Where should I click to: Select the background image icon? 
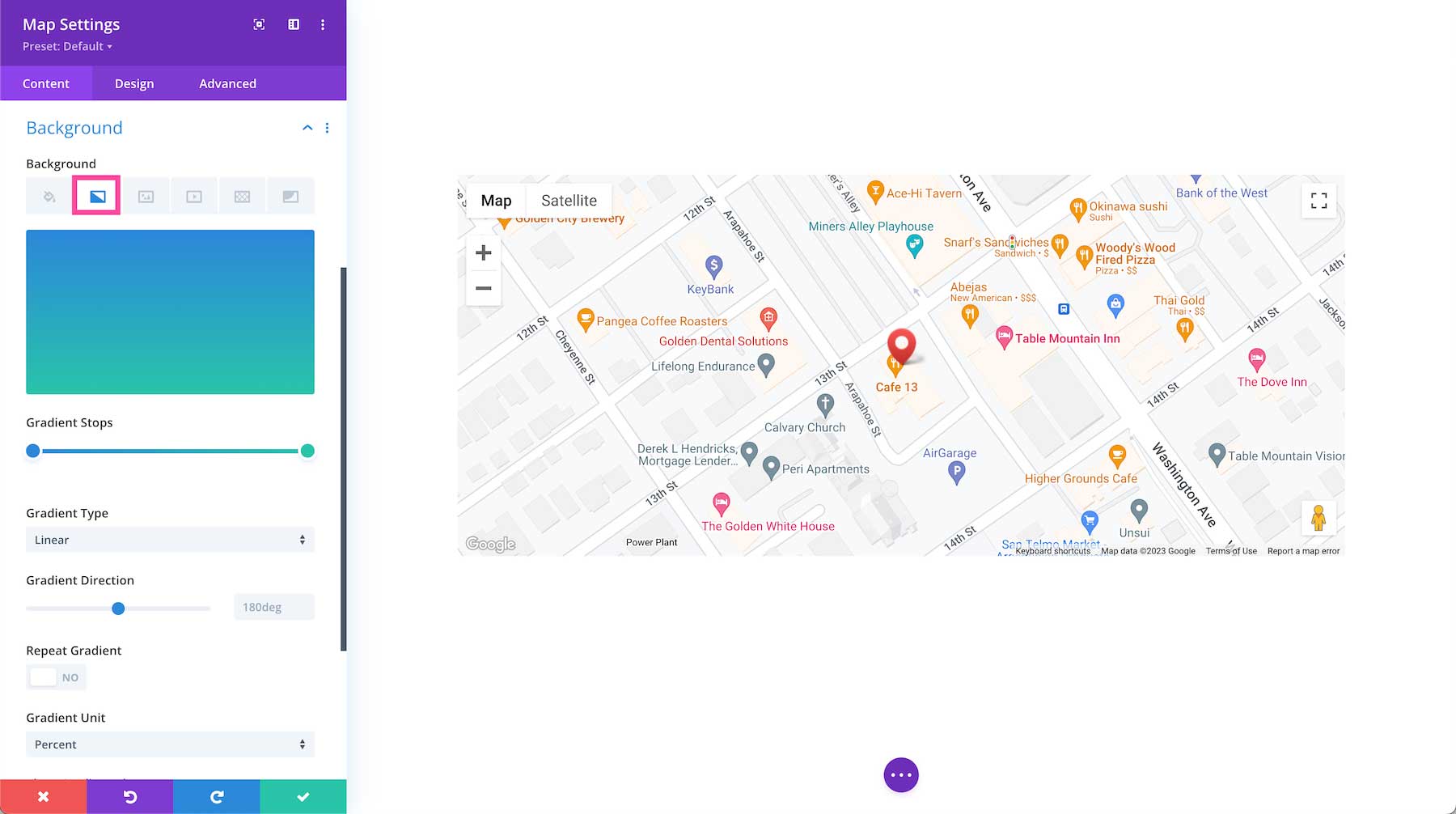click(146, 197)
